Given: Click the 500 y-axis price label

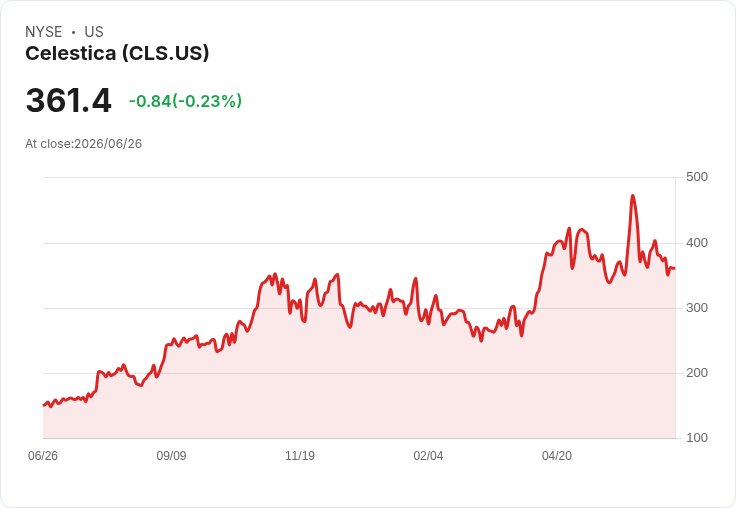Looking at the screenshot, I should coord(697,177).
